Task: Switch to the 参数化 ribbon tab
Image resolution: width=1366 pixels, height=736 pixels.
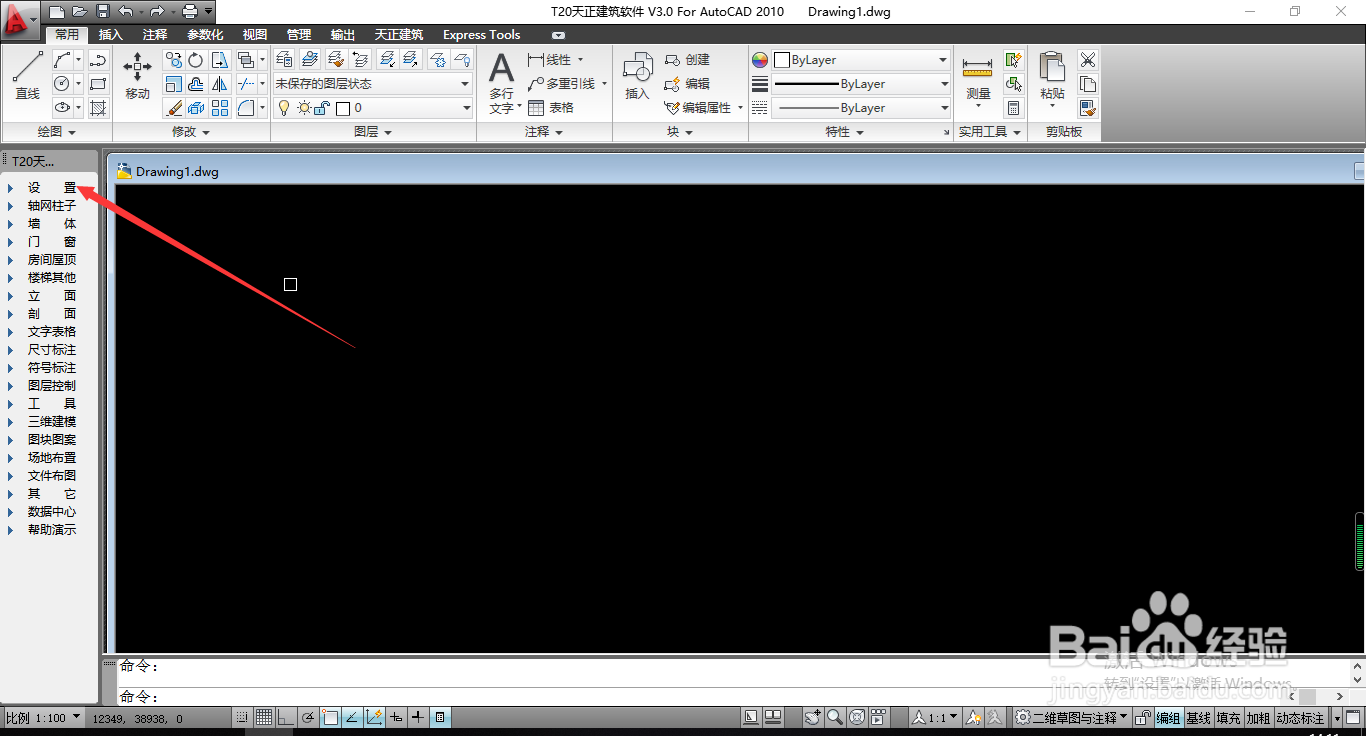Action: point(205,34)
